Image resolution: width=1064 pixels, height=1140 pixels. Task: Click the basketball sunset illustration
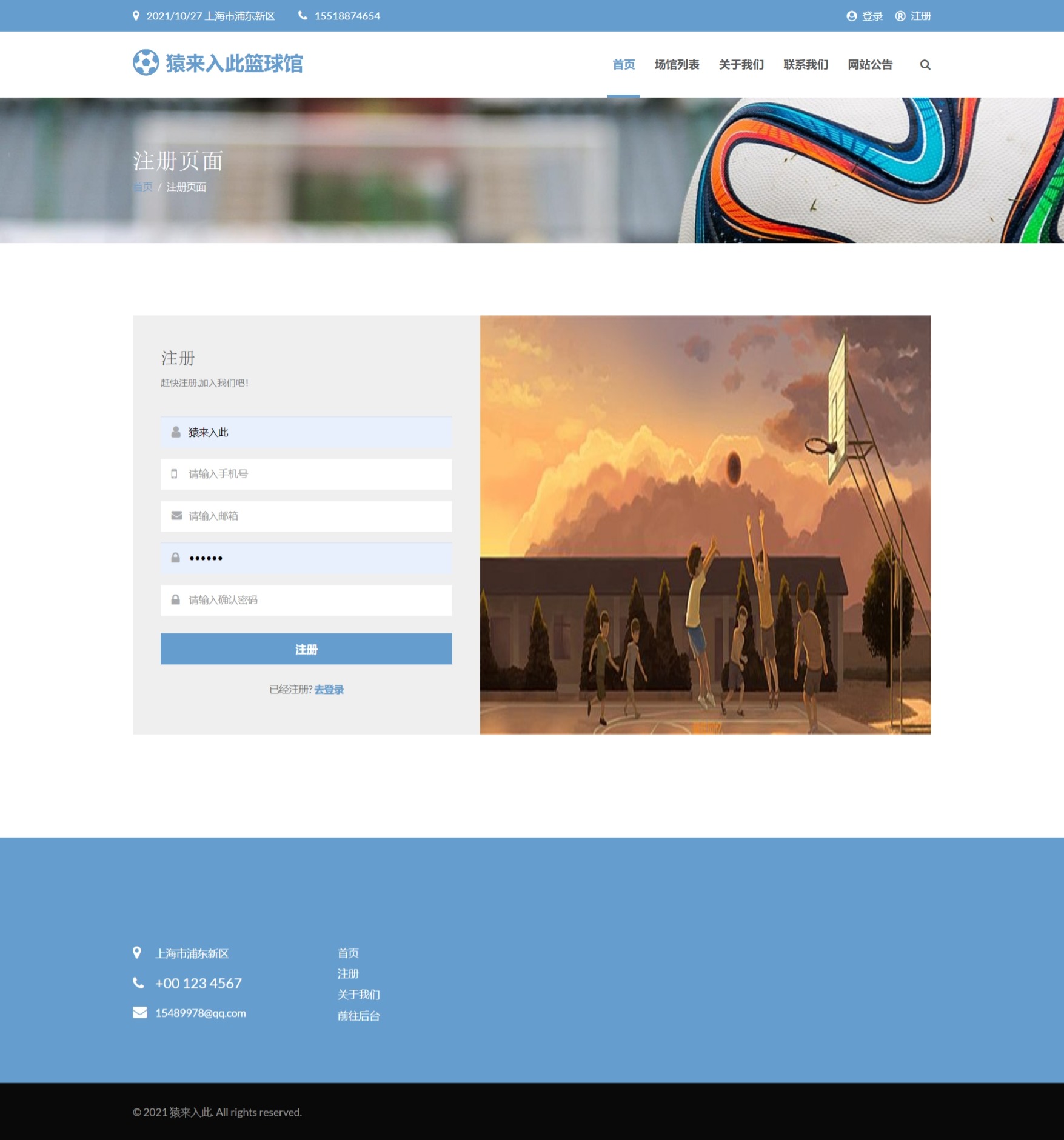click(x=705, y=525)
